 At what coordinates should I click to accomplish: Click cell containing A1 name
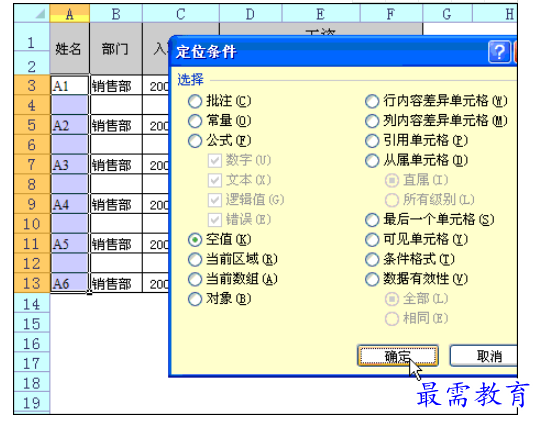click(x=70, y=85)
